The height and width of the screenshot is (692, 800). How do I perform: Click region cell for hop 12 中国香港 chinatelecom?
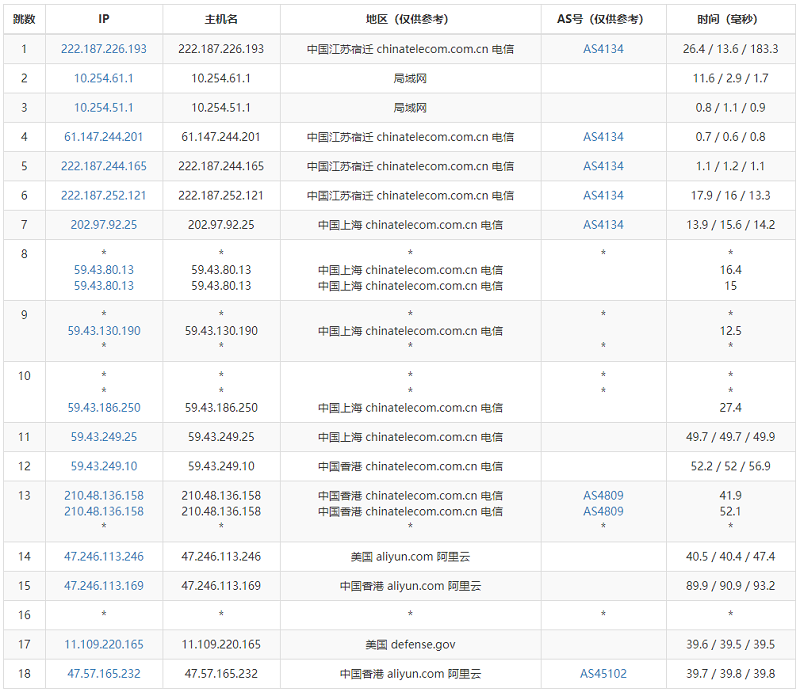pyautogui.click(x=410, y=466)
